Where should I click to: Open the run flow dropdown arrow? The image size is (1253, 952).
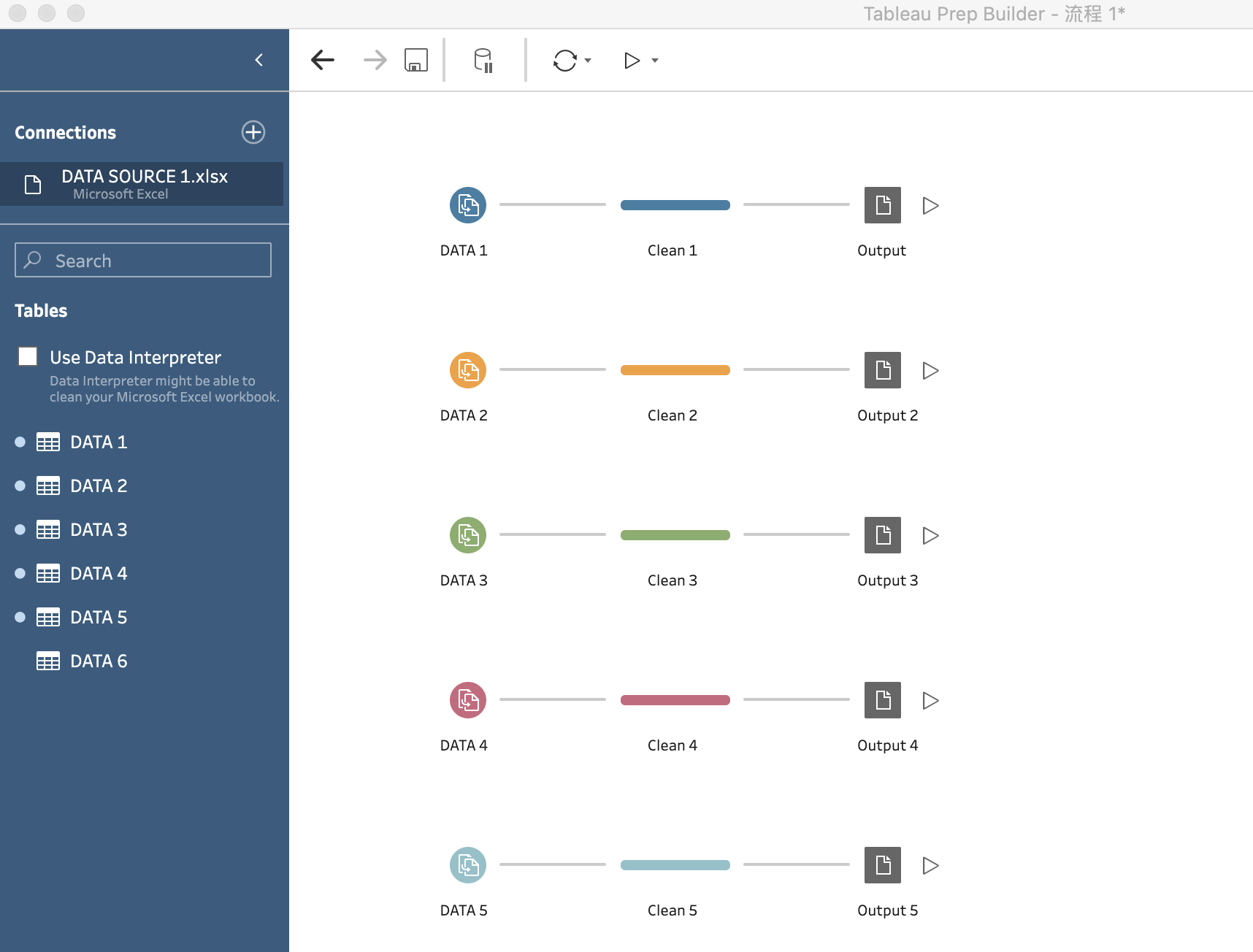[x=655, y=61]
